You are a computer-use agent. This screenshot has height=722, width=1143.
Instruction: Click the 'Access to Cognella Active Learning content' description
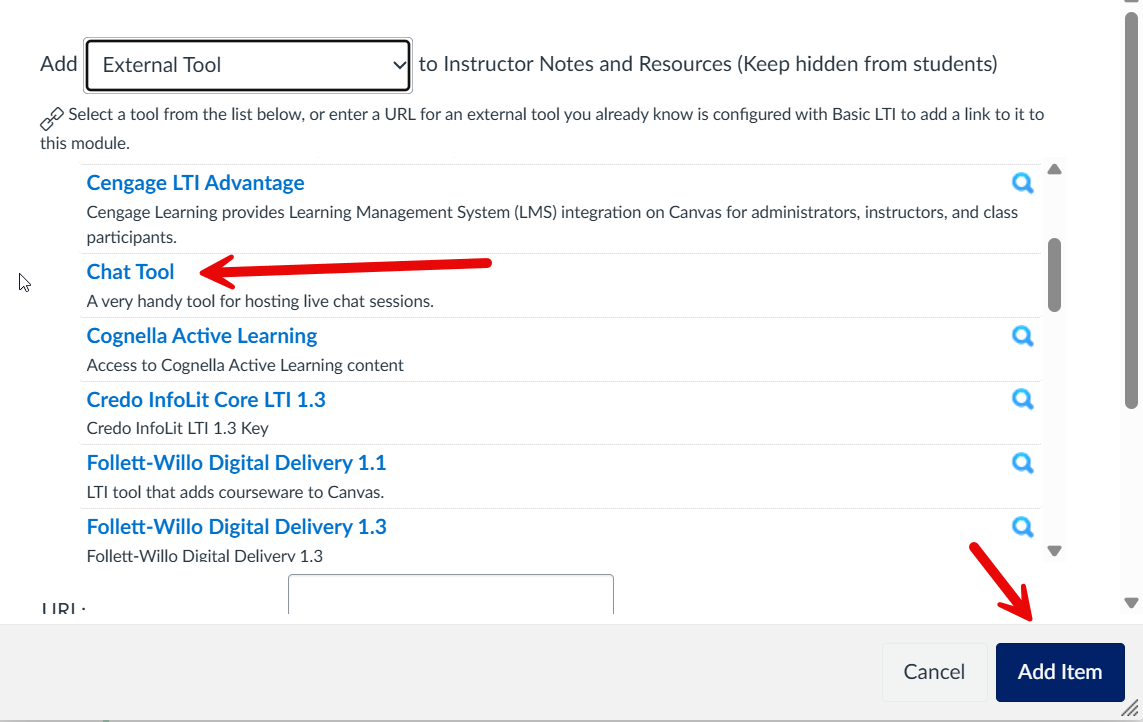245,365
